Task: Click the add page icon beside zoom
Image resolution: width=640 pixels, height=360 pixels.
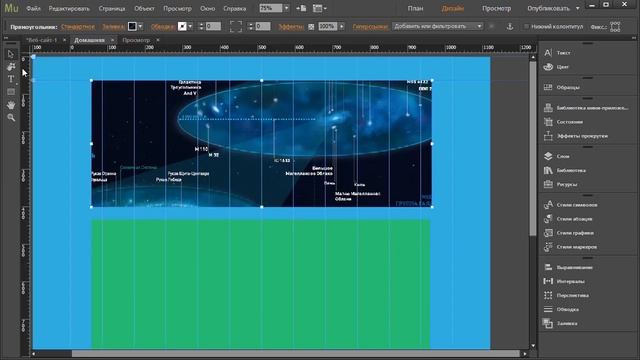Action: (x=301, y=8)
